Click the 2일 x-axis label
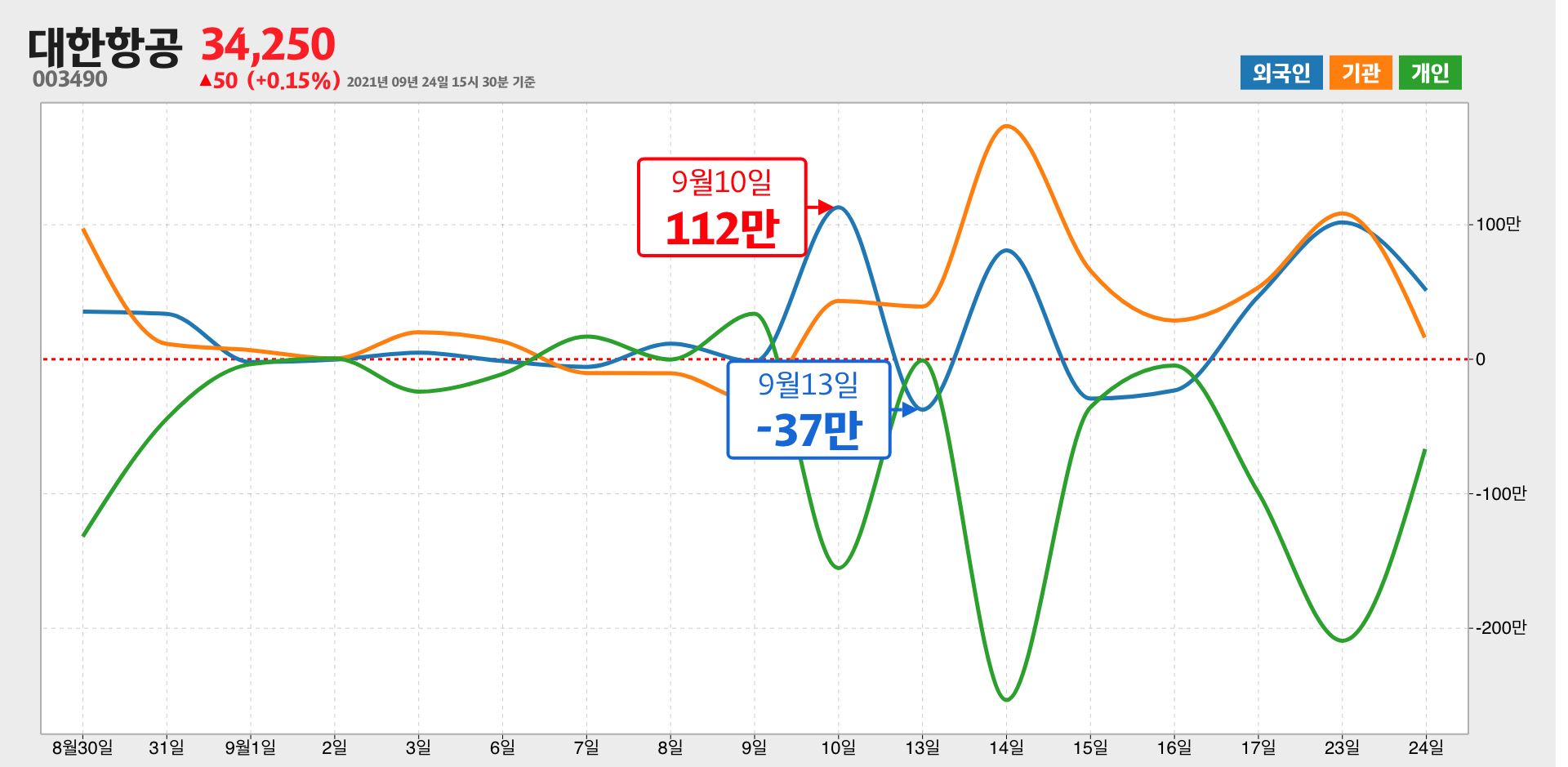1568x767 pixels. point(335,747)
